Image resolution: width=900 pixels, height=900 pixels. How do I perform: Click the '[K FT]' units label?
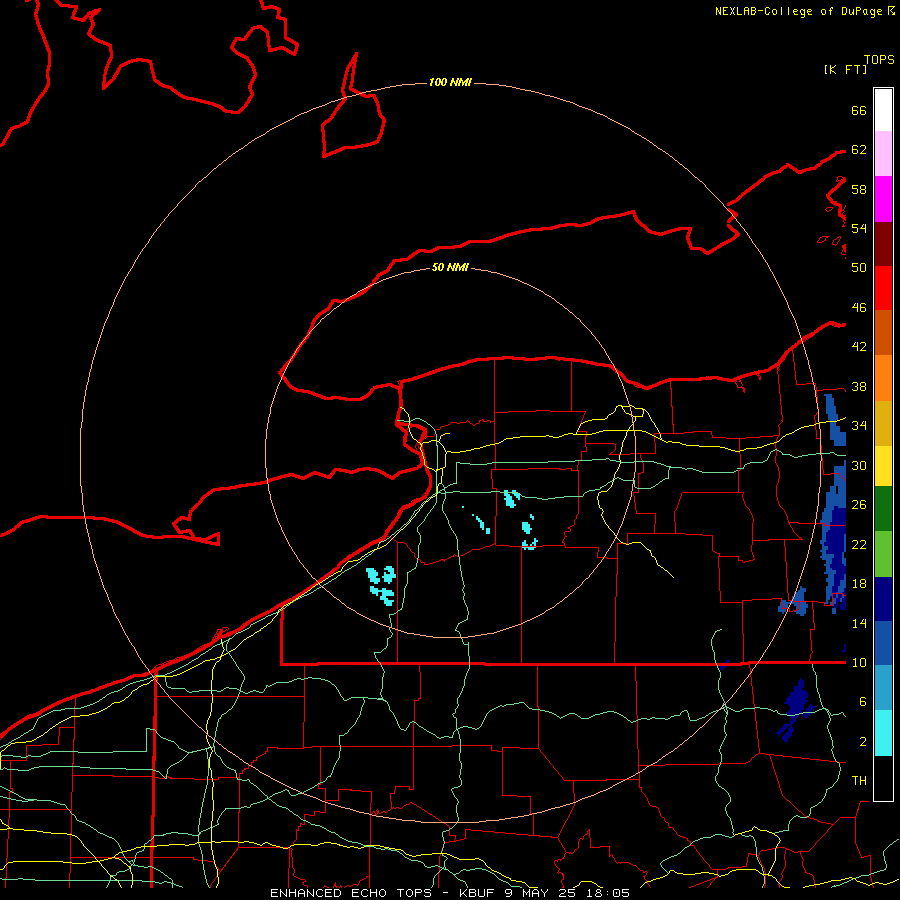pyautogui.click(x=845, y=69)
